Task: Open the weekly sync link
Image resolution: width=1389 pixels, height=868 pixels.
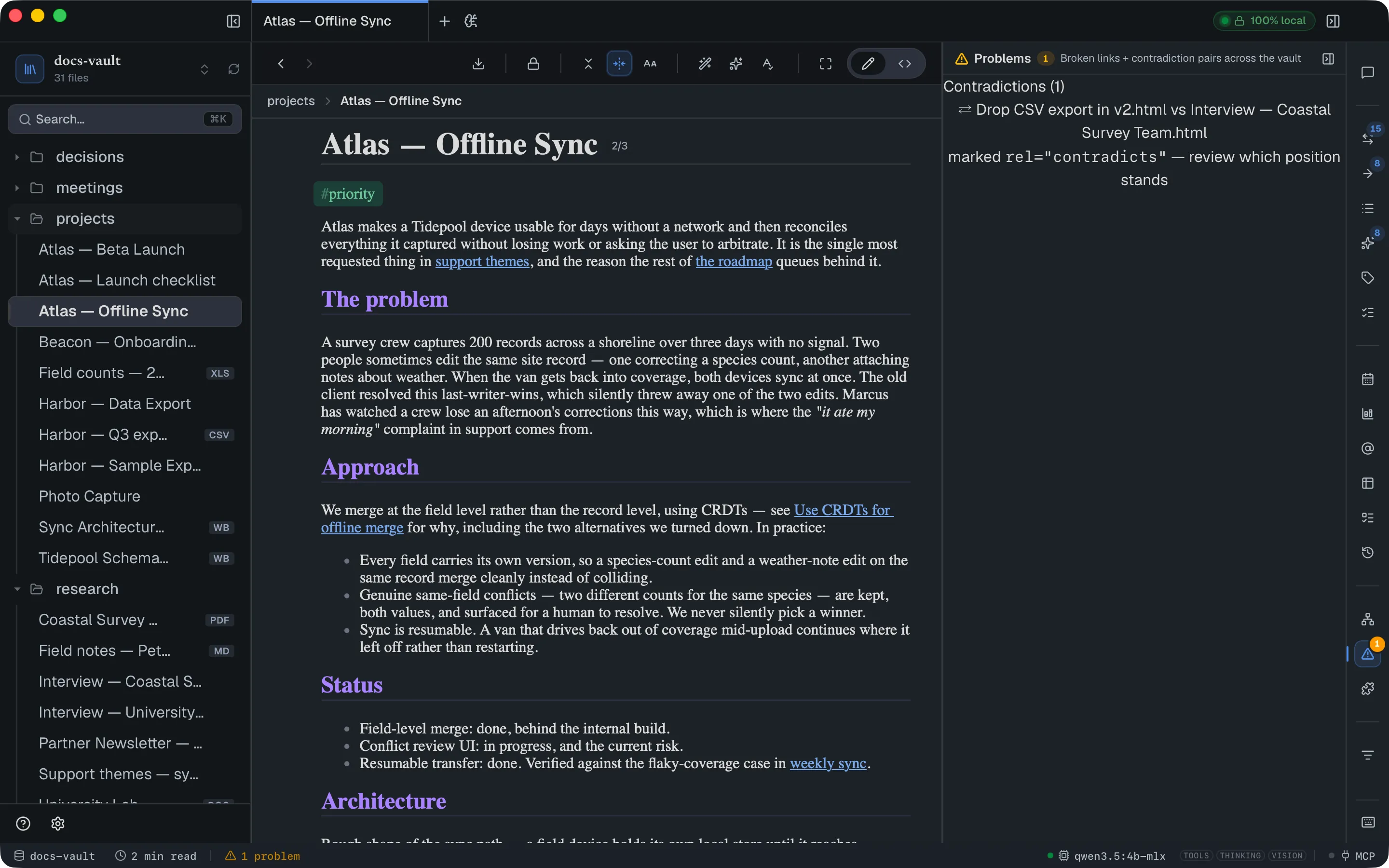Action: point(828,763)
